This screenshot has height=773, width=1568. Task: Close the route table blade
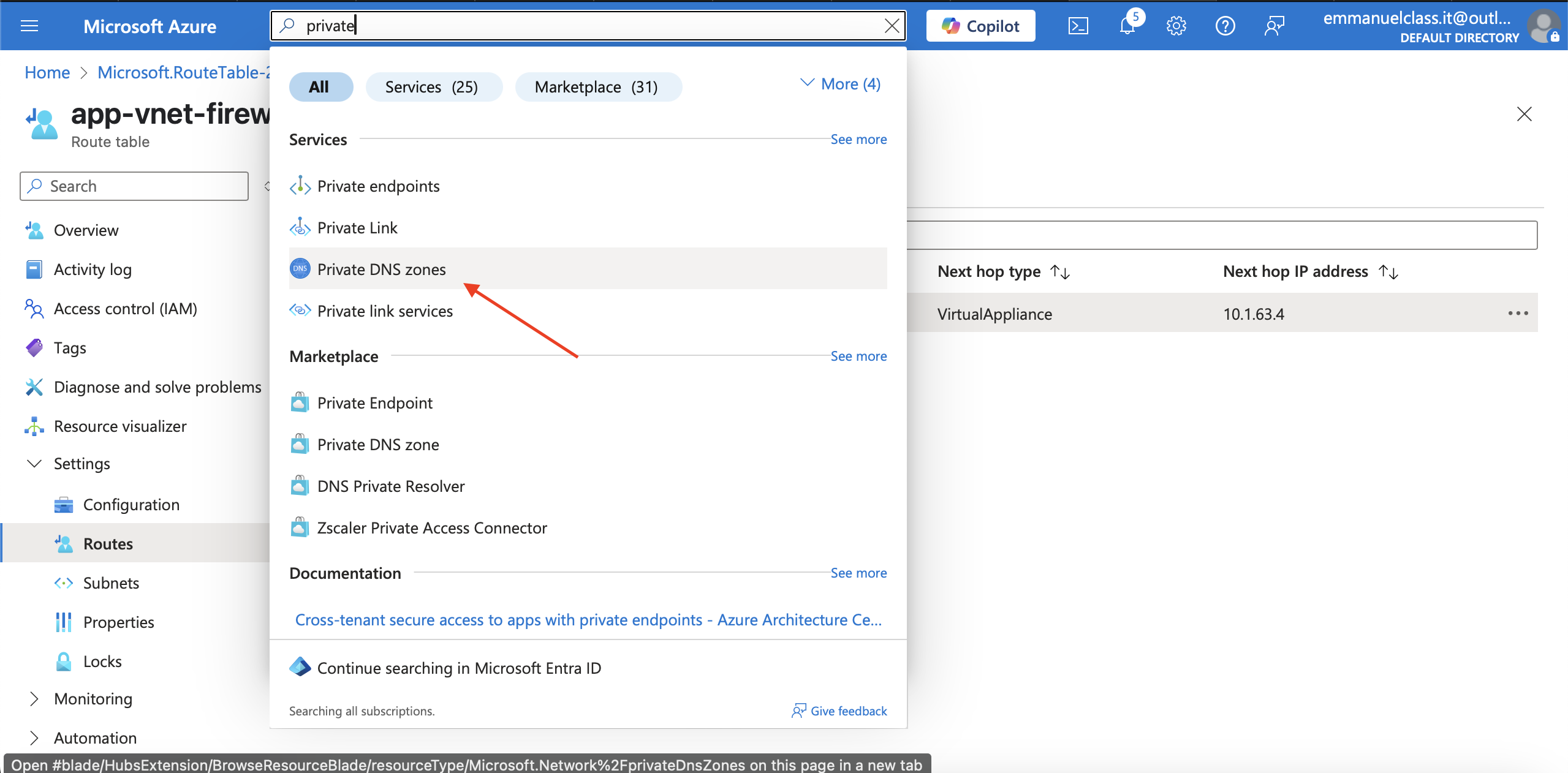click(x=1524, y=114)
